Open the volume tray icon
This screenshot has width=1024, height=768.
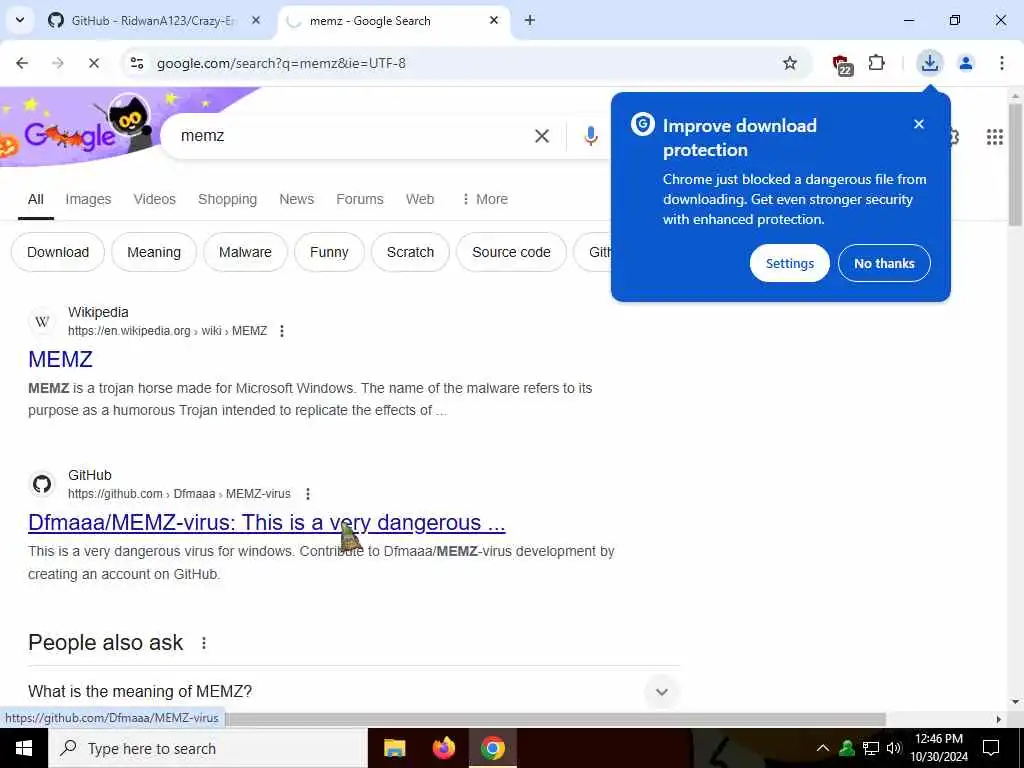(x=893, y=748)
